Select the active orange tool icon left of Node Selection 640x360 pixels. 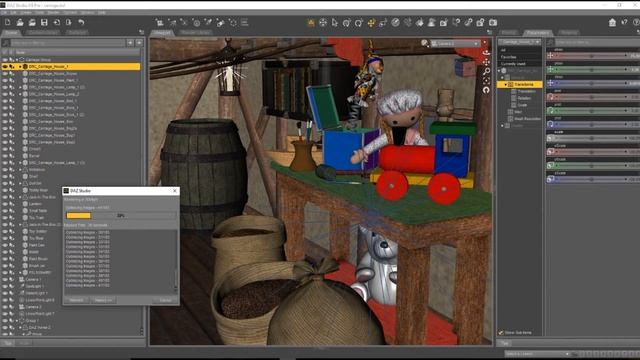click(311, 23)
